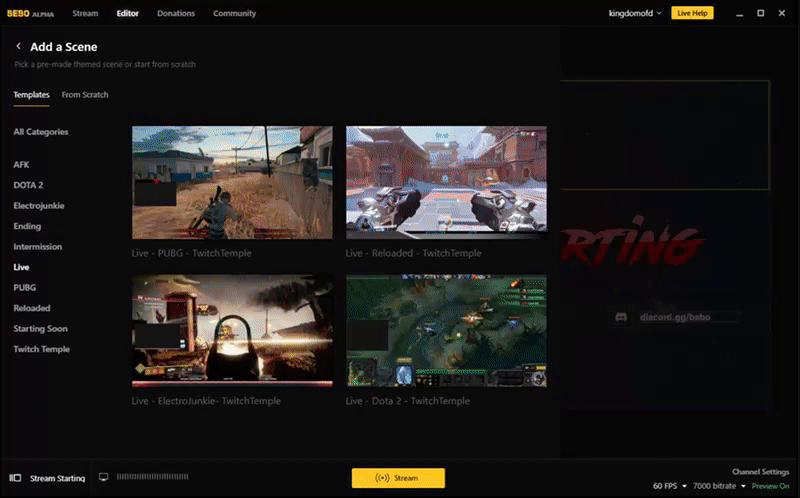Select the Electrojunkie category
Viewport: 800px width, 498px height.
click(39, 206)
